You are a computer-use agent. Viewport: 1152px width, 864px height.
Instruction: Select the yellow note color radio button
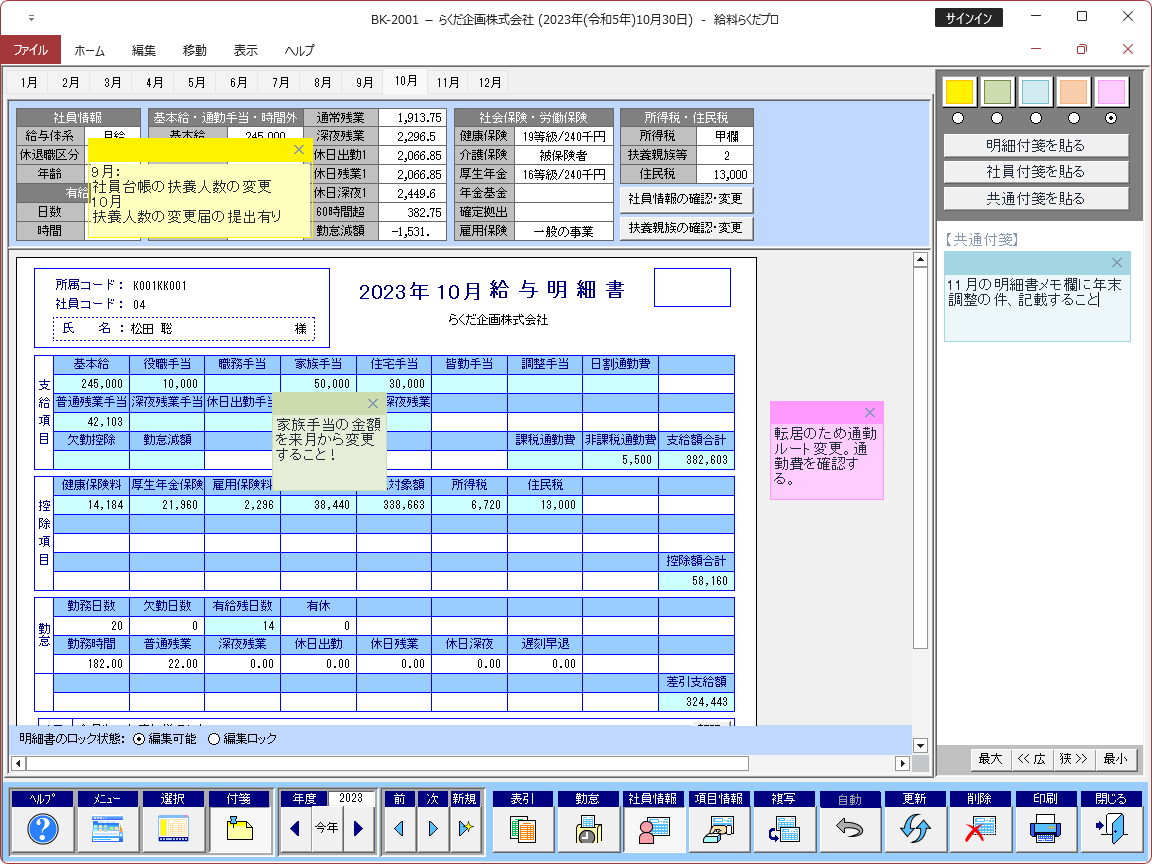coord(958,118)
